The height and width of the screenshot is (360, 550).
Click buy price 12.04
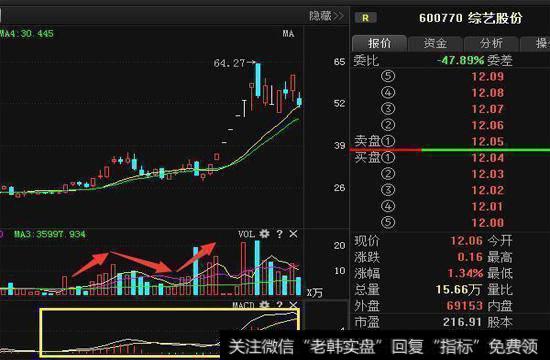tap(488, 158)
